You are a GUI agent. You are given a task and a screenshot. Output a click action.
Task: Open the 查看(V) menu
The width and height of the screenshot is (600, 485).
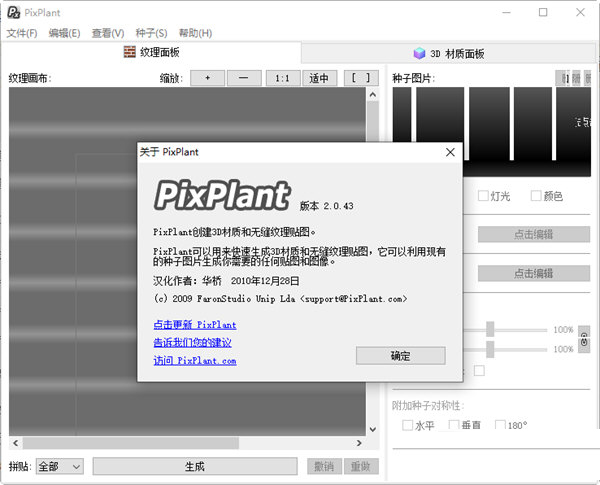pyautogui.click(x=108, y=33)
